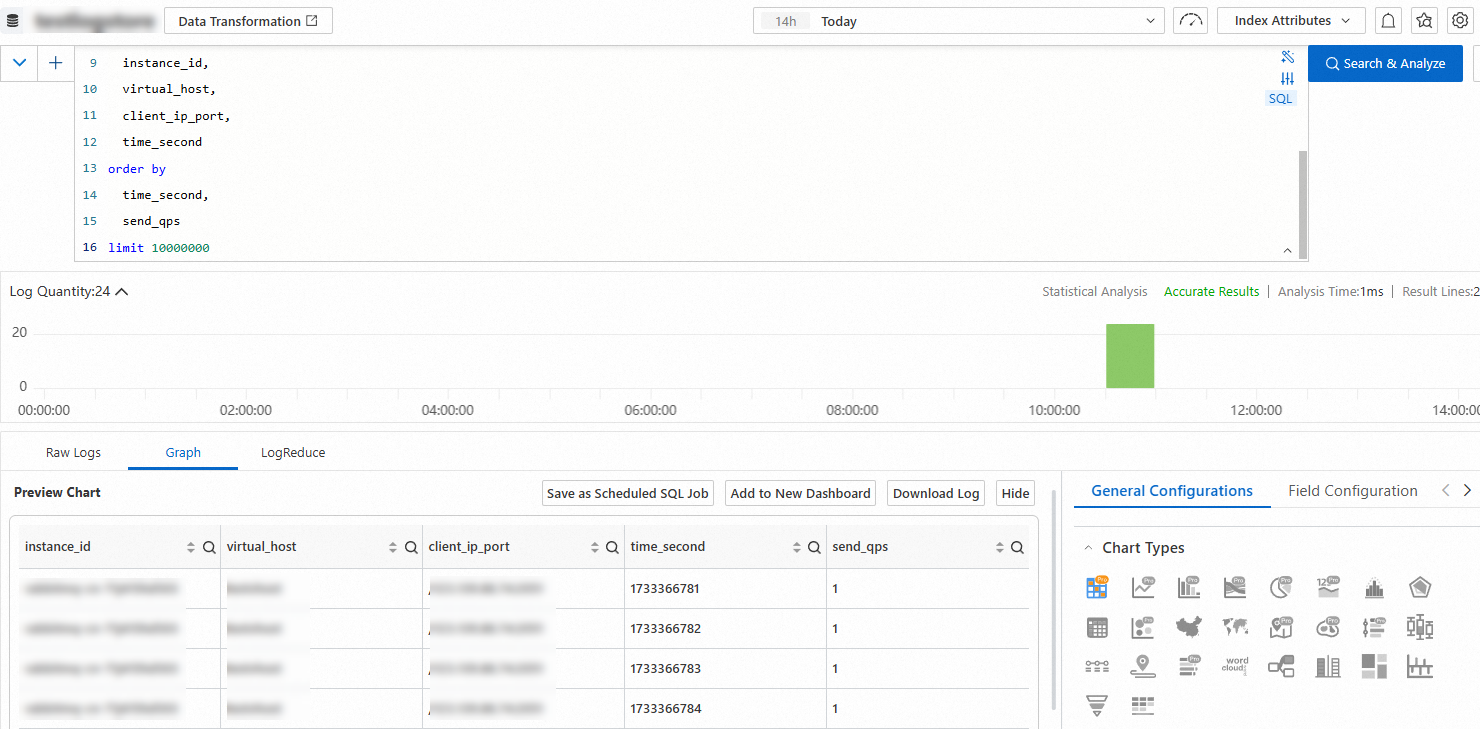
Task: Toggle the SQL mode label
Action: coord(1280,98)
